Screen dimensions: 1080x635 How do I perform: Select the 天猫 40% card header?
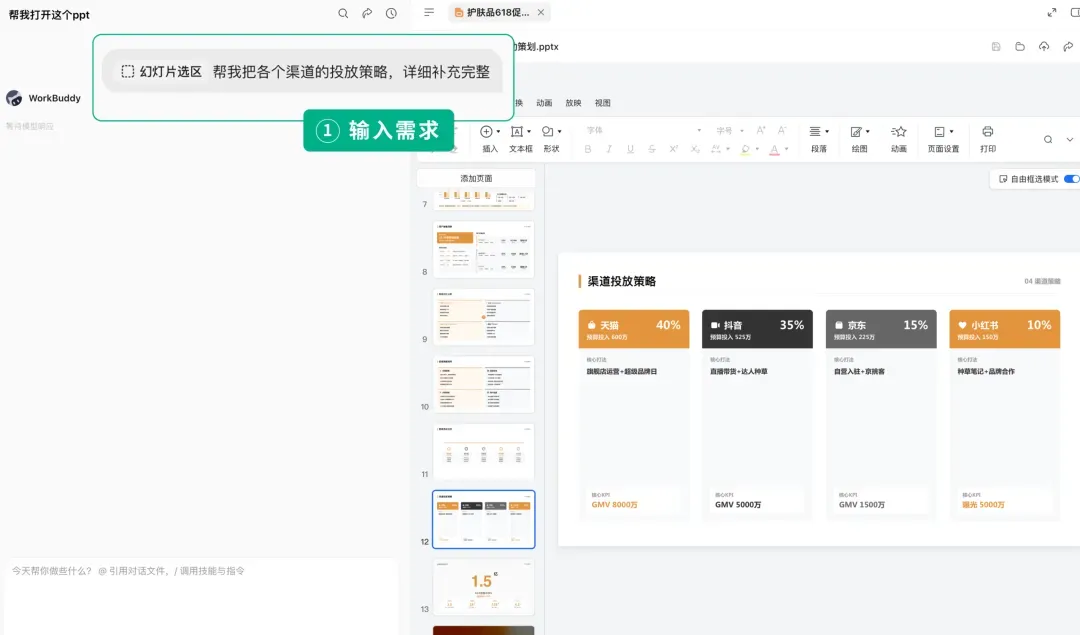tap(634, 329)
